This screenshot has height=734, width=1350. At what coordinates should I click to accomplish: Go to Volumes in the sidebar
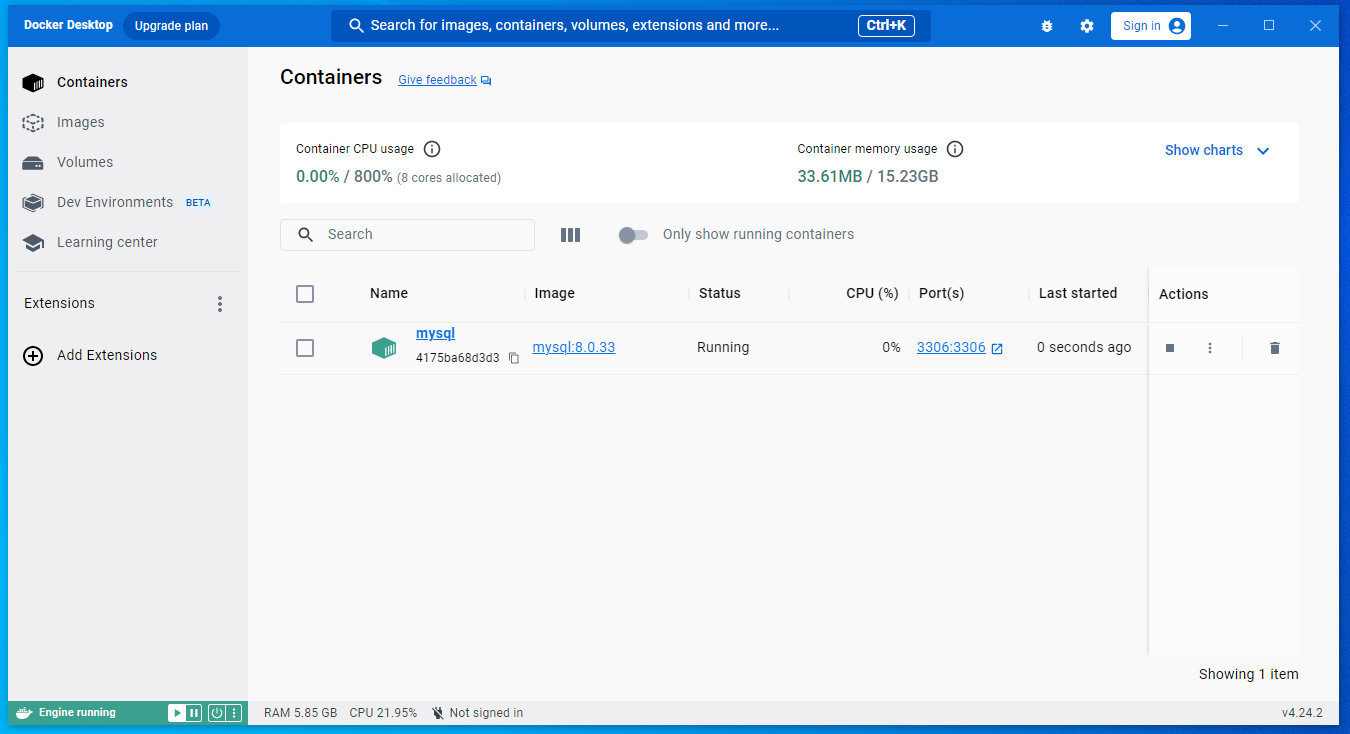point(127,162)
